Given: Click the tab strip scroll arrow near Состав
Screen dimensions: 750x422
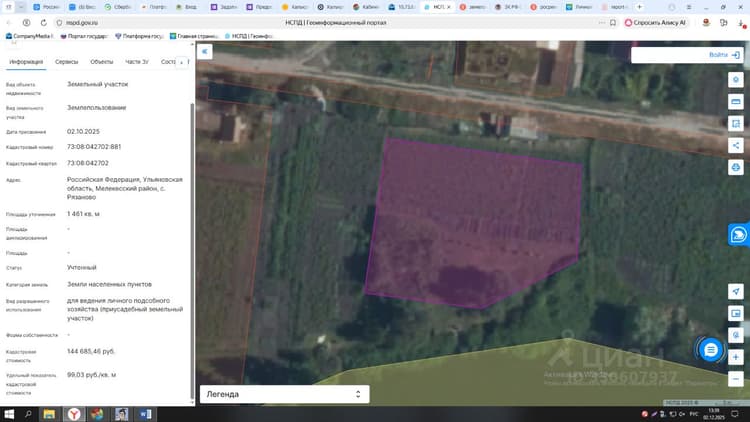Looking at the screenshot, I should [182, 62].
